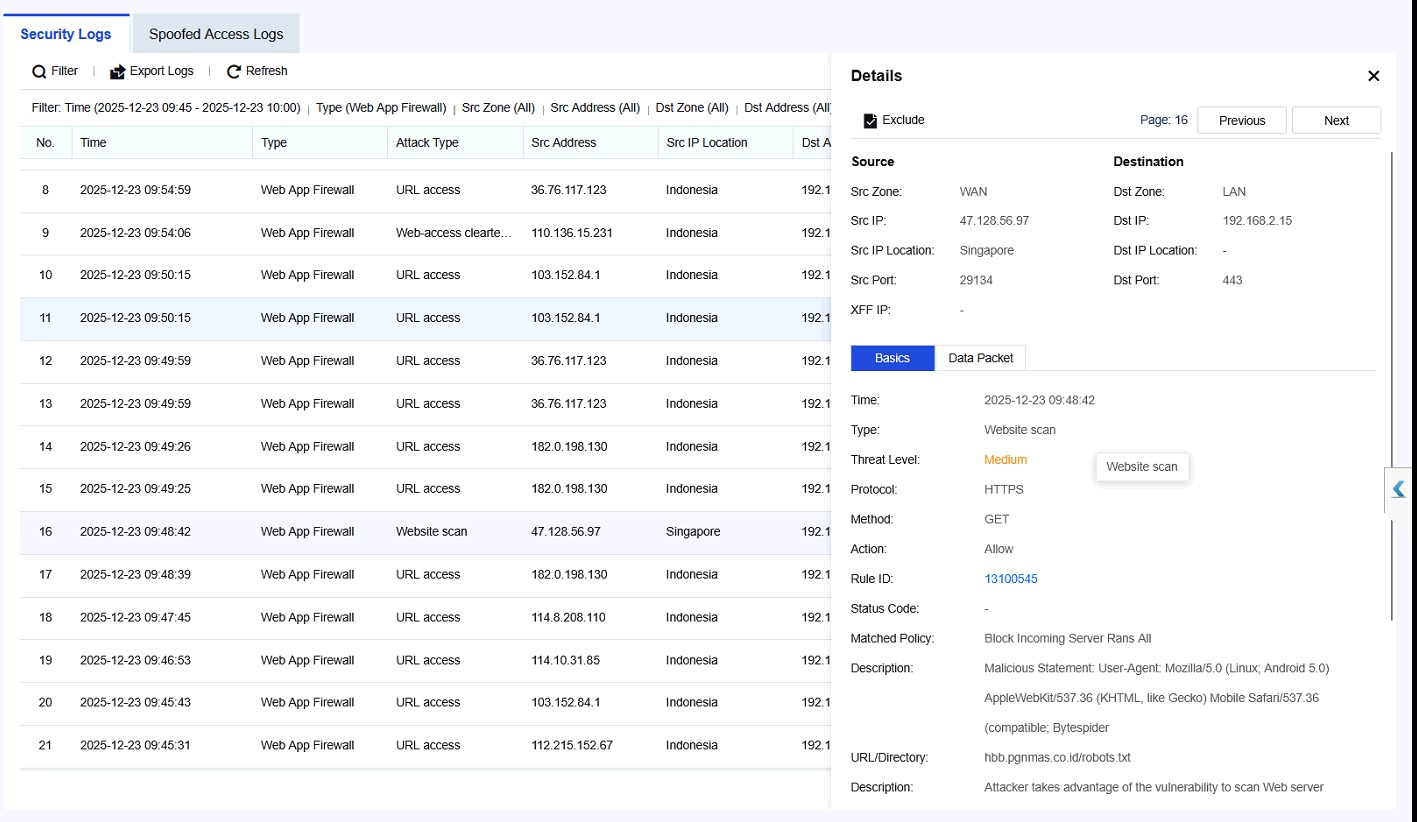Image resolution: width=1417 pixels, height=822 pixels.
Task: Open the Filter magnifier icon
Action: 39,71
